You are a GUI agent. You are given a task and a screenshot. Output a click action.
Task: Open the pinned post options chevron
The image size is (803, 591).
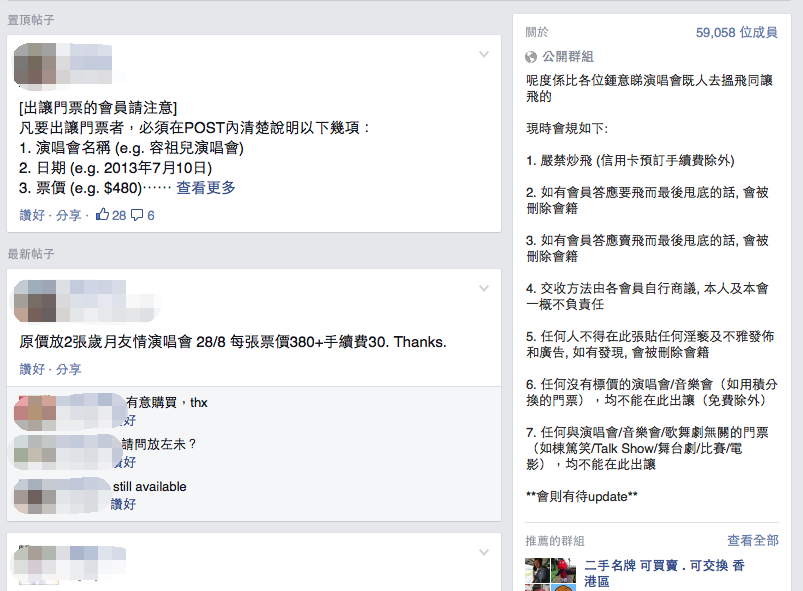click(484, 54)
